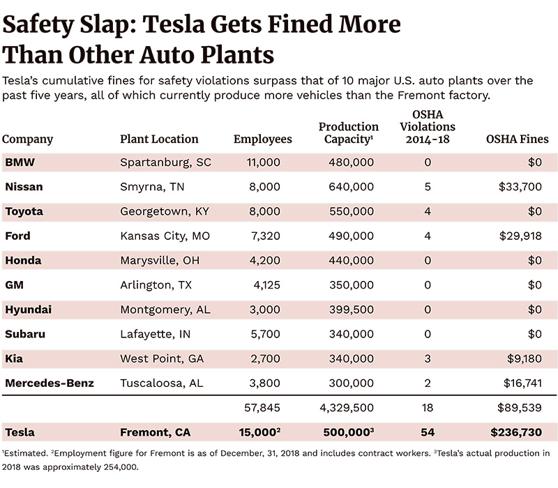Click the Employees column header
The width and height of the screenshot is (558, 488).
tap(263, 139)
